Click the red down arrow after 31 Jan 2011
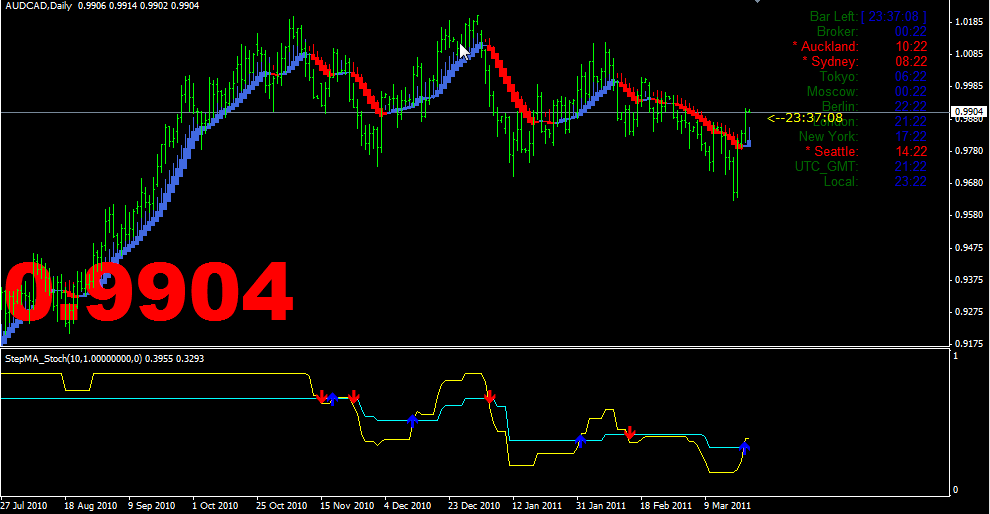This screenshot has height=514, width=990. coord(630,433)
